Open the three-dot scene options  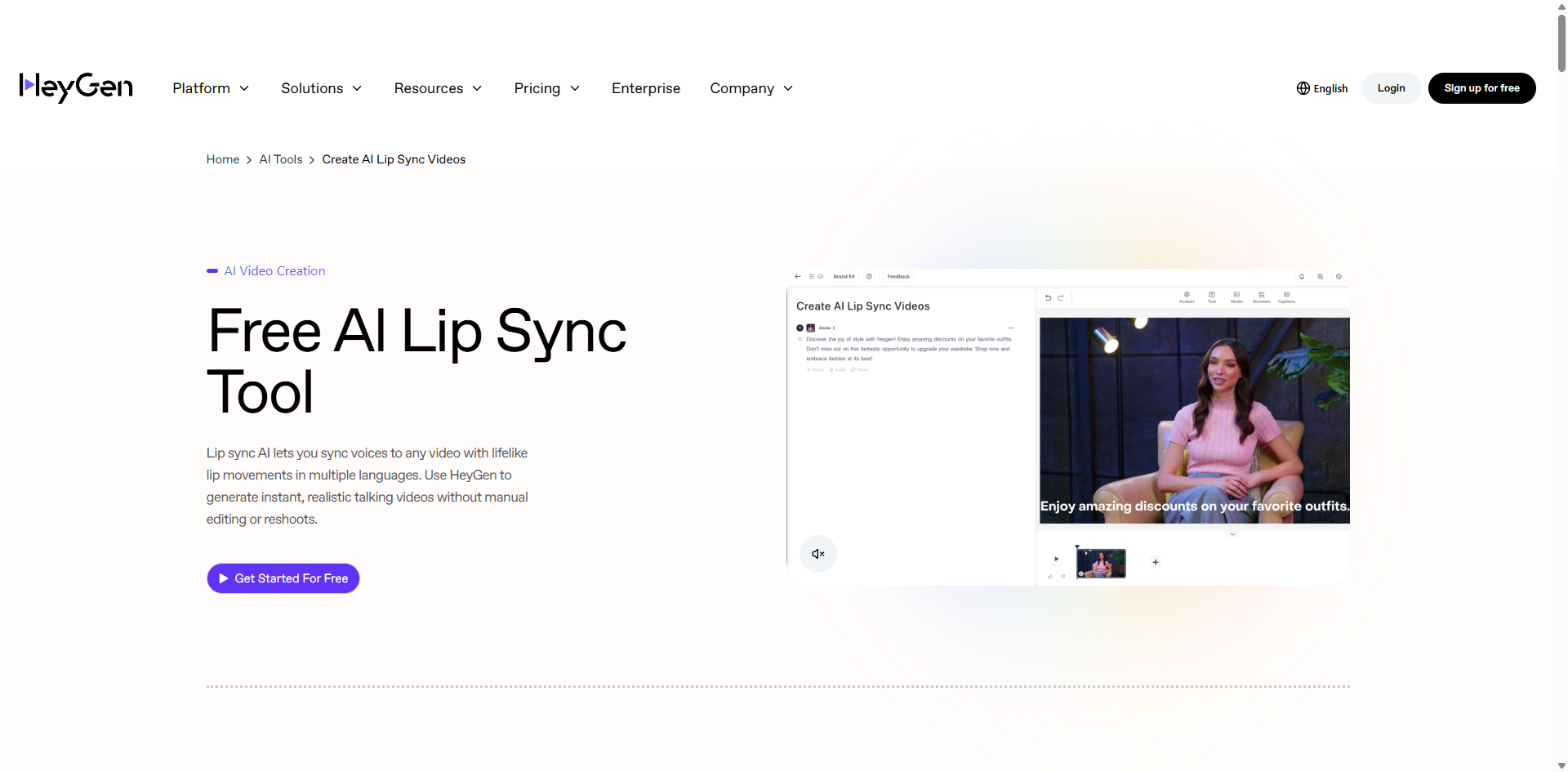pyautogui.click(x=1010, y=328)
